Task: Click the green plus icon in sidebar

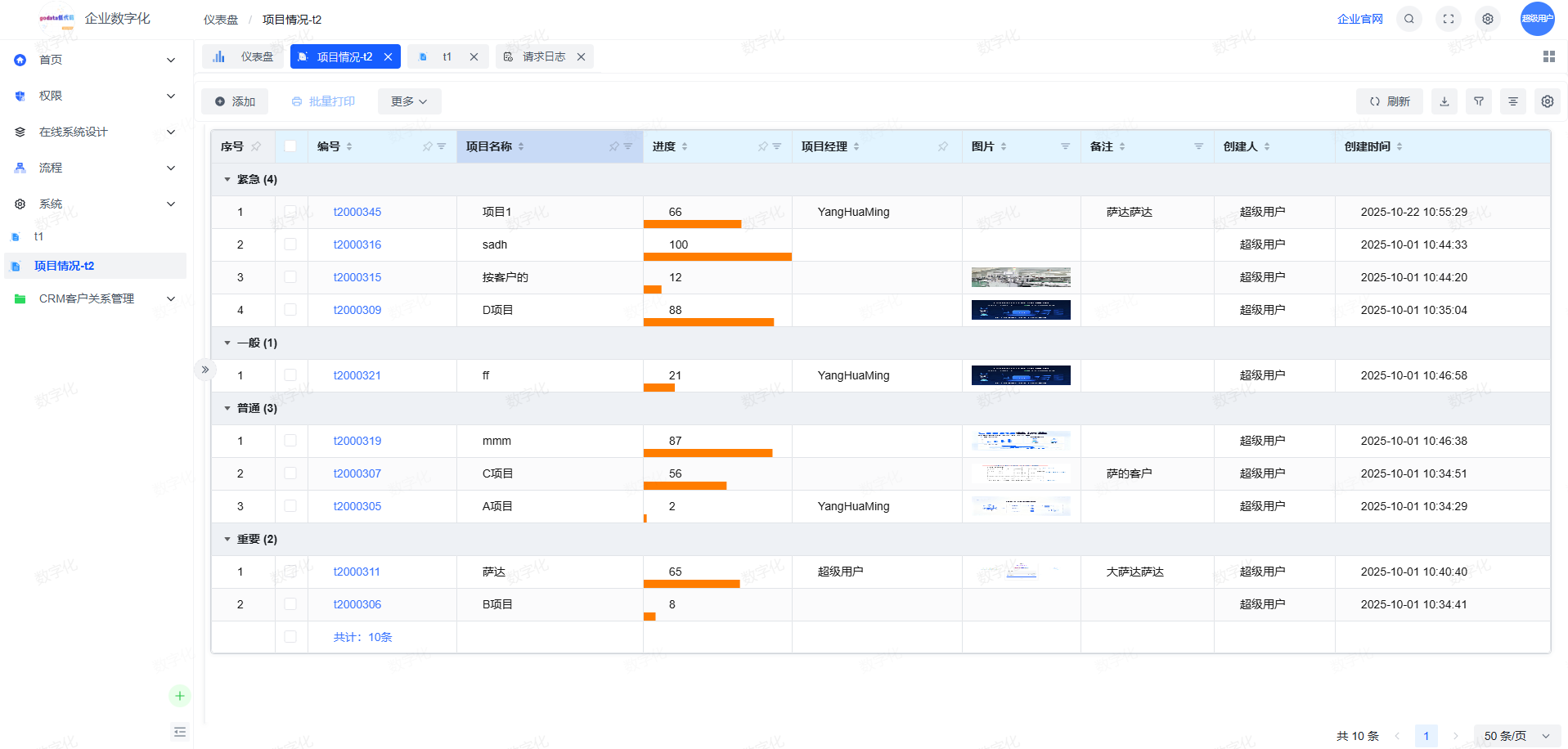Action: [x=179, y=696]
